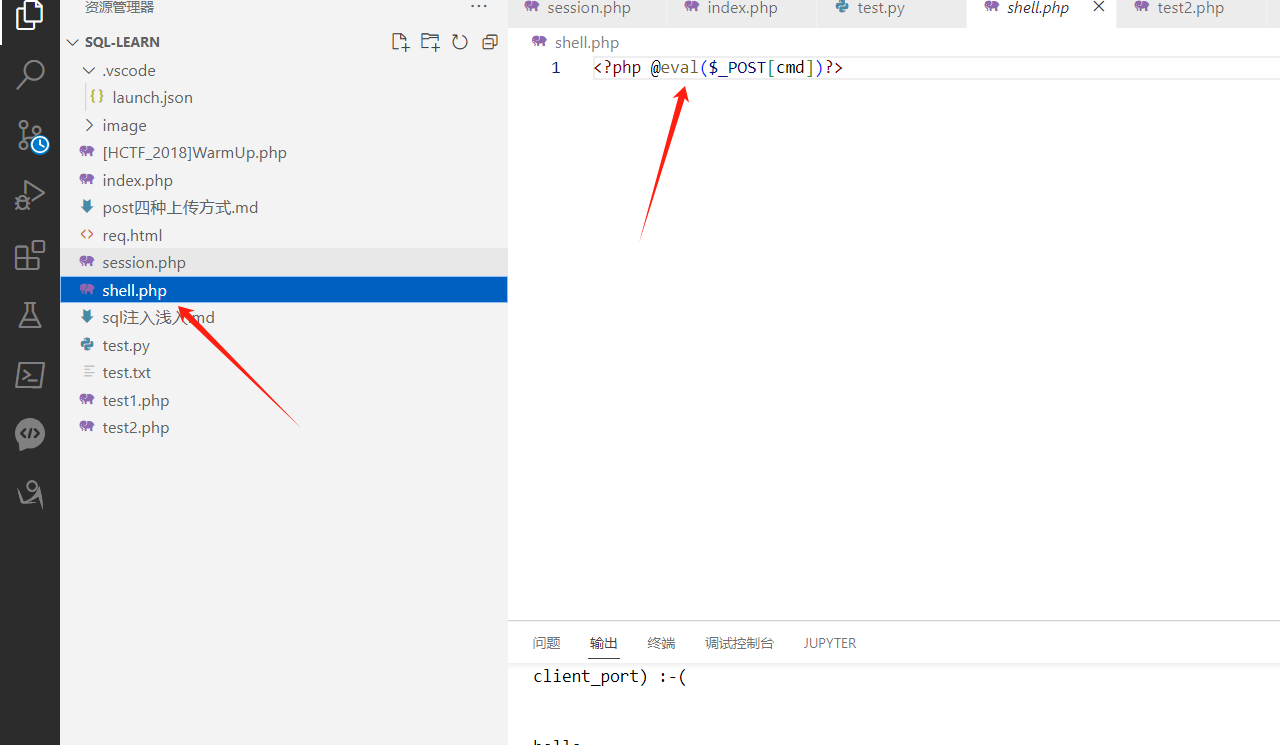Image resolution: width=1280 pixels, height=745 pixels.
Task: Open the Explorer view in activity bar
Action: [x=30, y=14]
